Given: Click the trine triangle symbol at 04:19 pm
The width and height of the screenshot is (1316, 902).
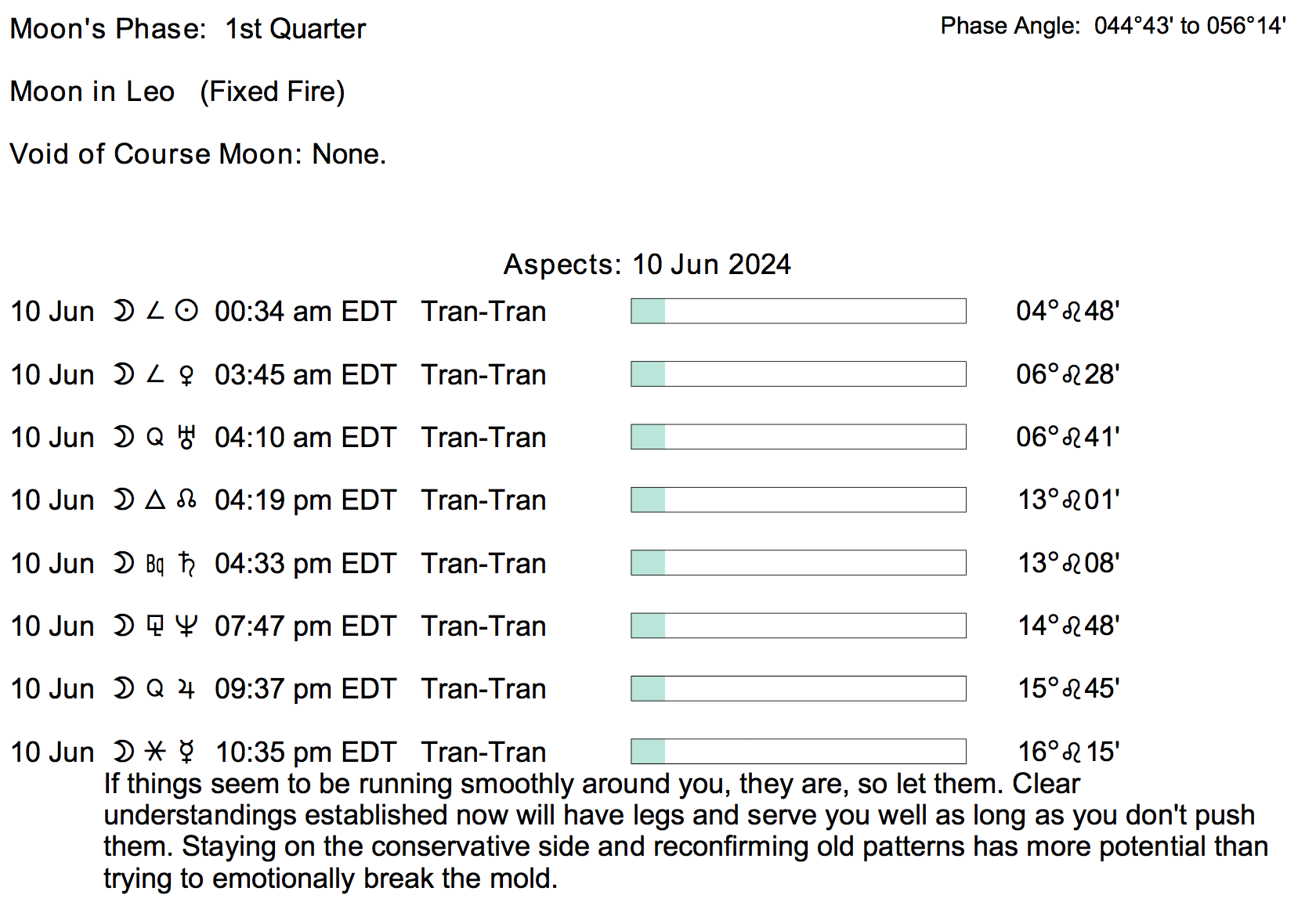Looking at the screenshot, I should (155, 500).
